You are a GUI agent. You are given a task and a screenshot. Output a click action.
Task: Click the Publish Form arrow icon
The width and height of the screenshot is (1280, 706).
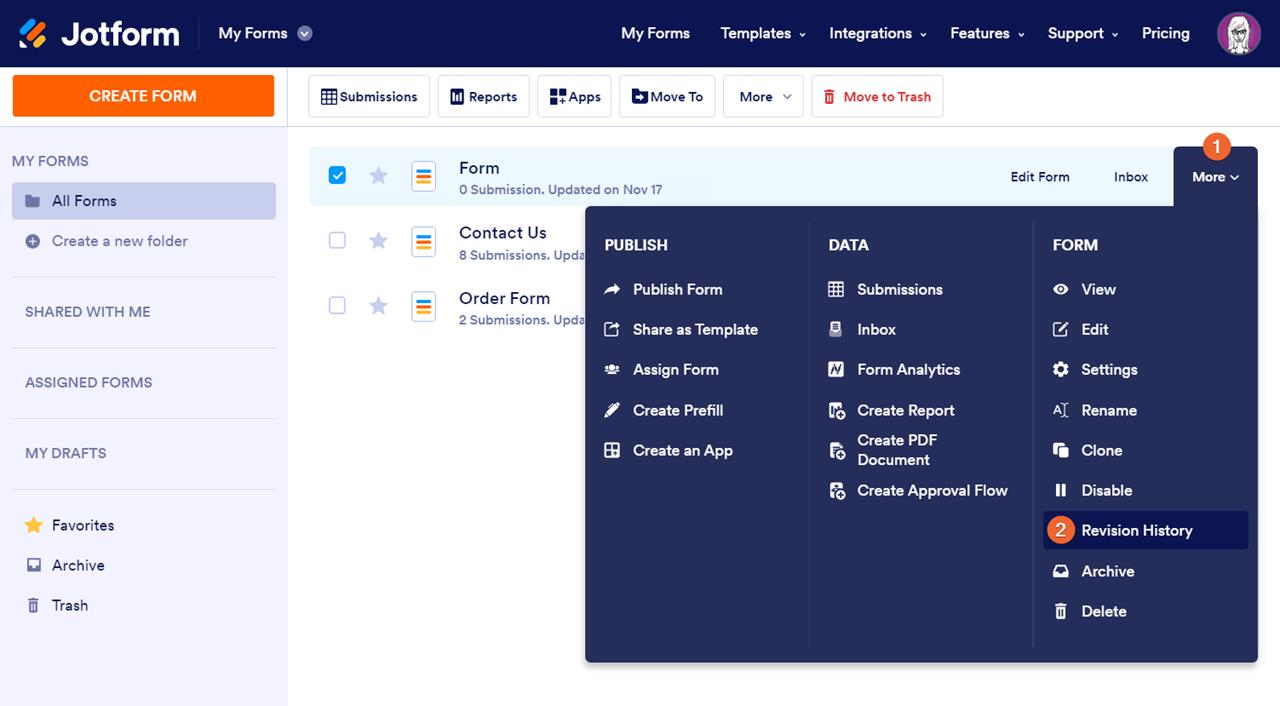coord(612,289)
